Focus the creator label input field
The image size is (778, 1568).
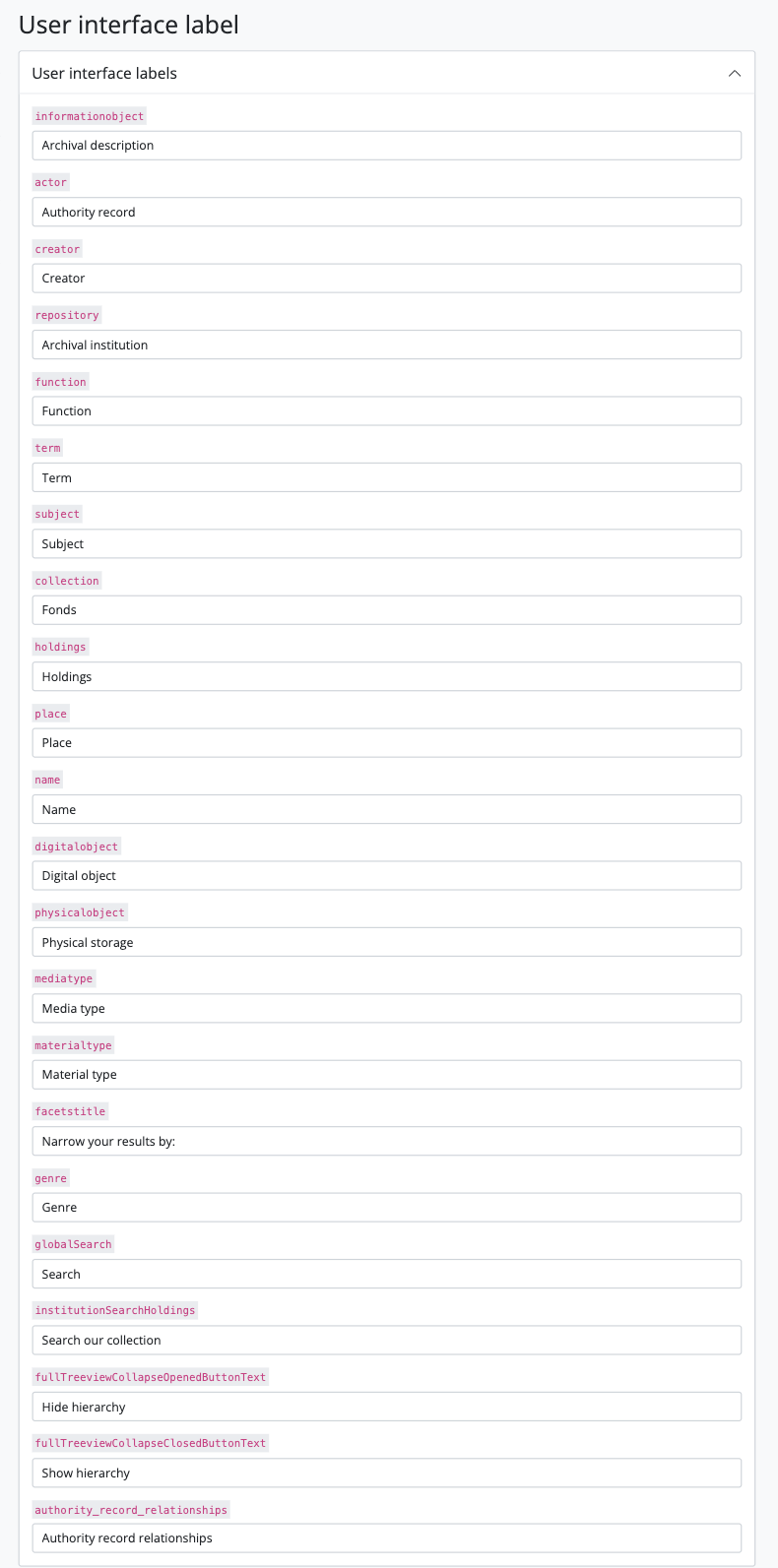coord(386,279)
